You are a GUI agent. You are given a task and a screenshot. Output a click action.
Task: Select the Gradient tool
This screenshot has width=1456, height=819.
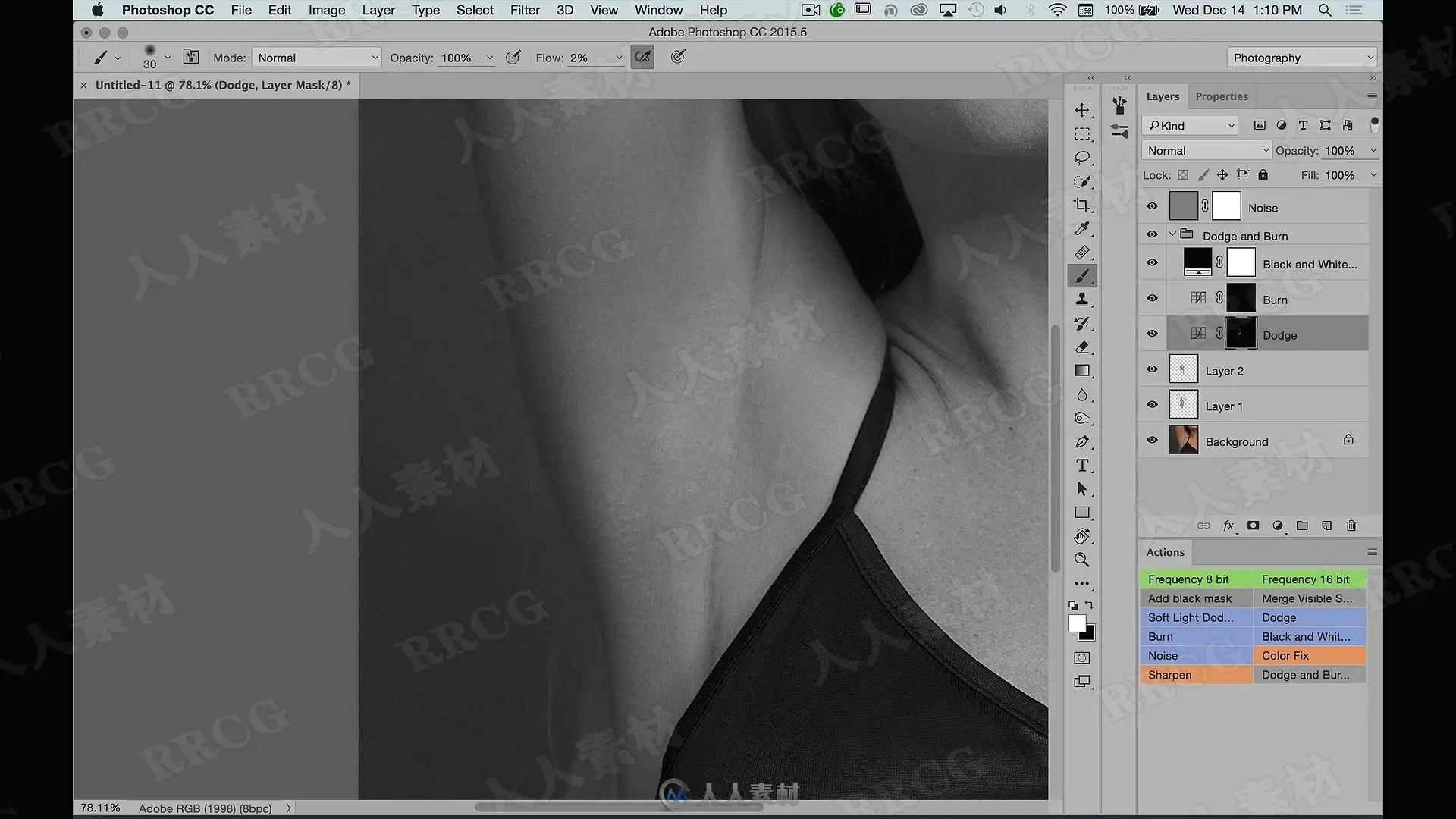click(x=1082, y=371)
